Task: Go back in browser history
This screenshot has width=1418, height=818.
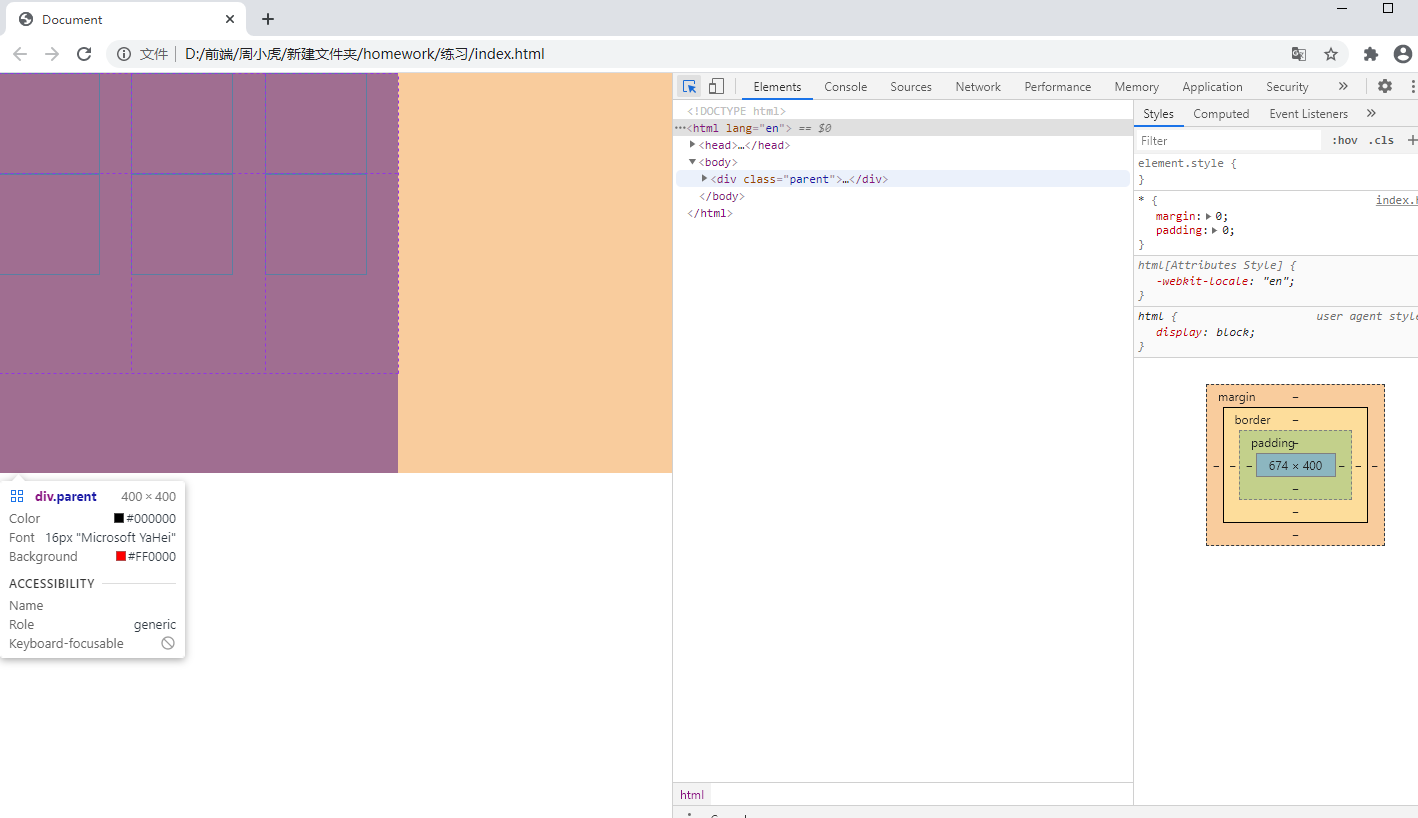Action: 20,54
